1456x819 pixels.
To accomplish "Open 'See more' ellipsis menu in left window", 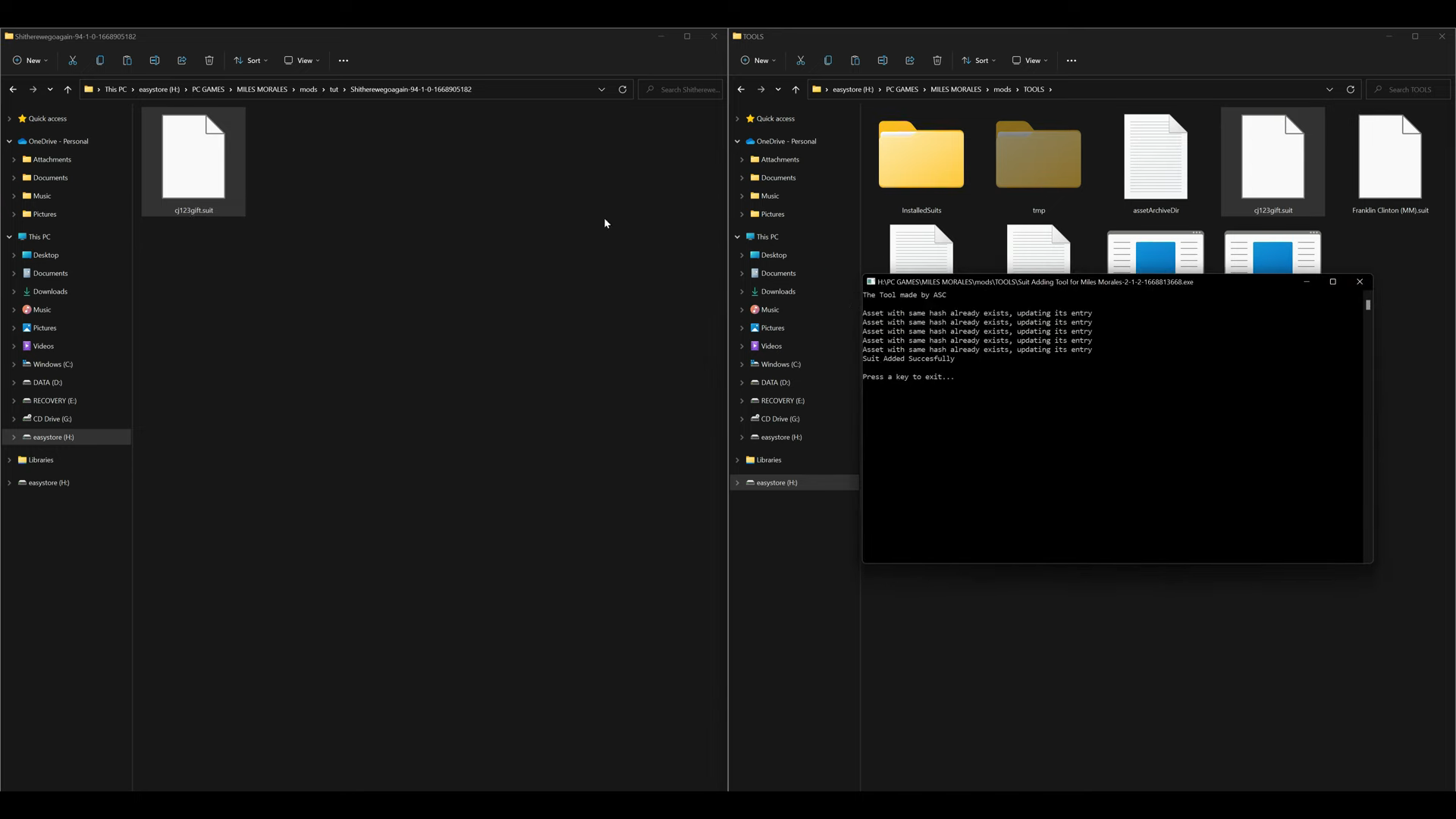I will pos(344,61).
